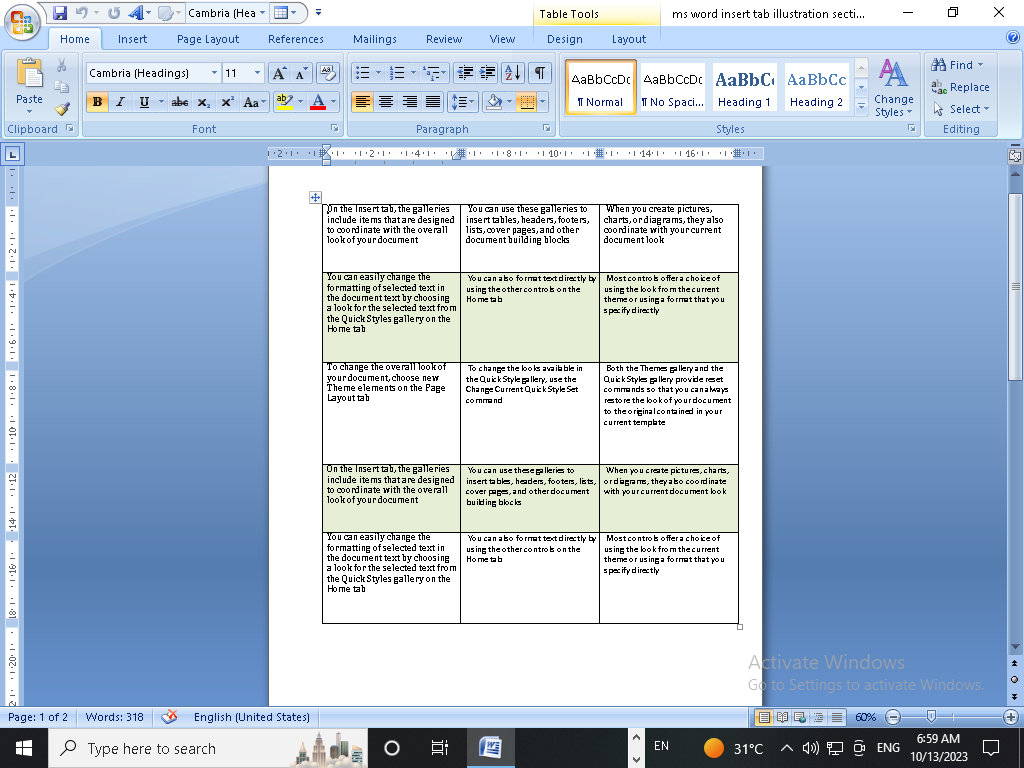Open the font name dropdown
Screen dimensions: 1024x768
214,73
